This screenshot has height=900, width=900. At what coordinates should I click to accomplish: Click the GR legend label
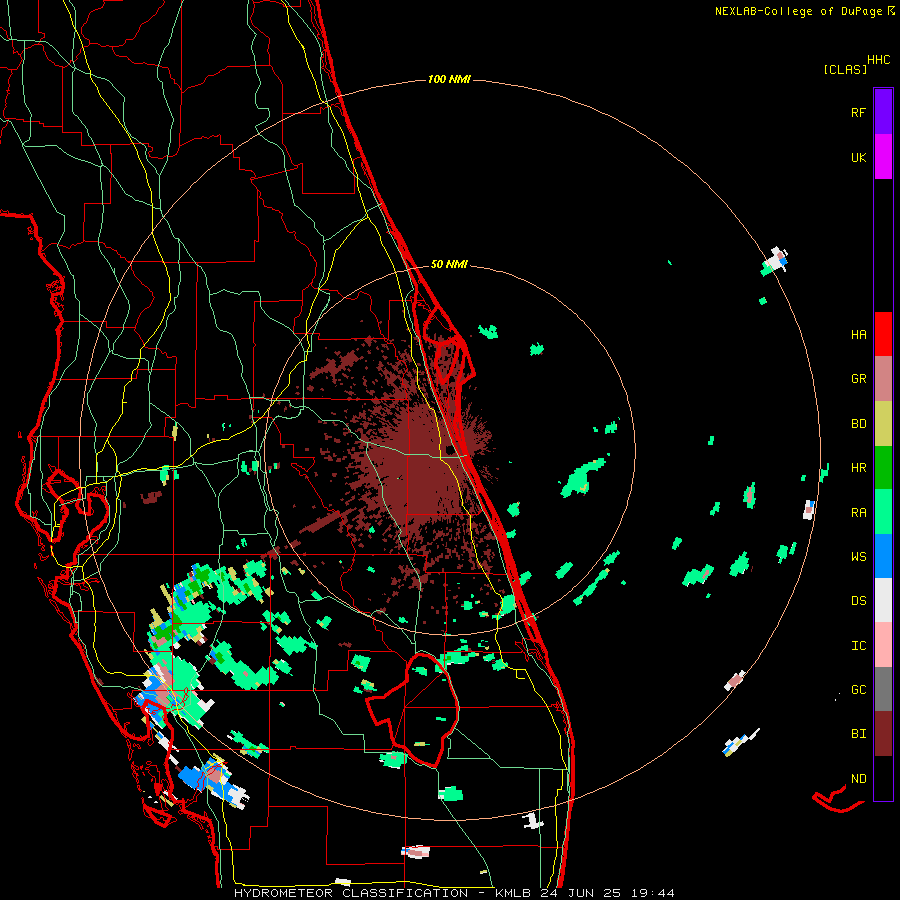tap(858, 379)
